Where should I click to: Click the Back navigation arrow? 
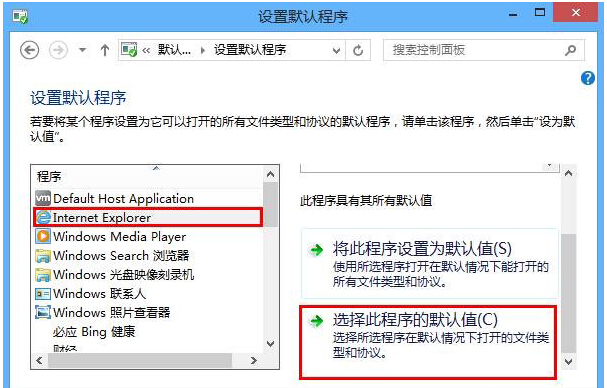point(30,50)
